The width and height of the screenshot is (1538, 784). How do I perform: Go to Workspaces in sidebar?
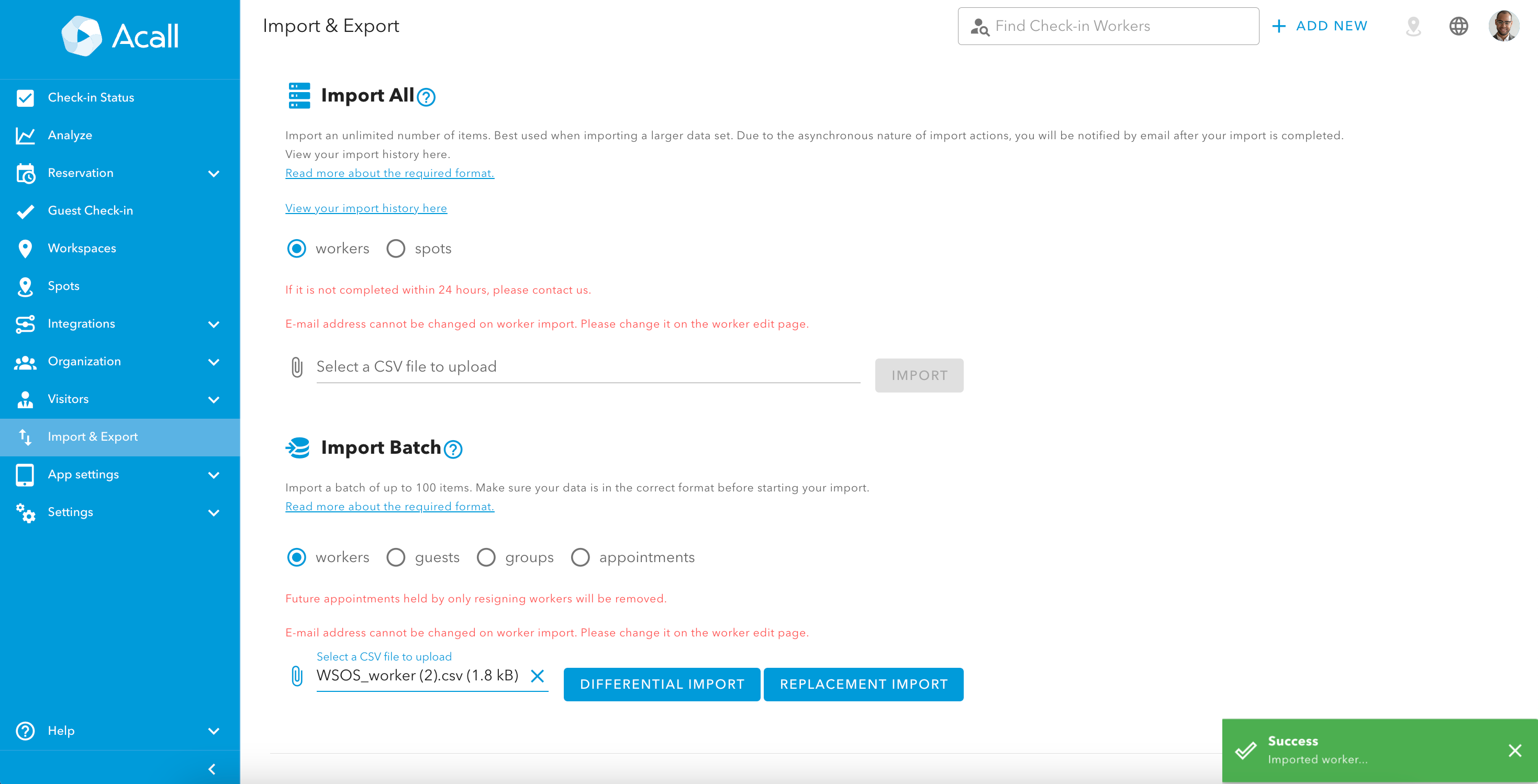(82, 249)
